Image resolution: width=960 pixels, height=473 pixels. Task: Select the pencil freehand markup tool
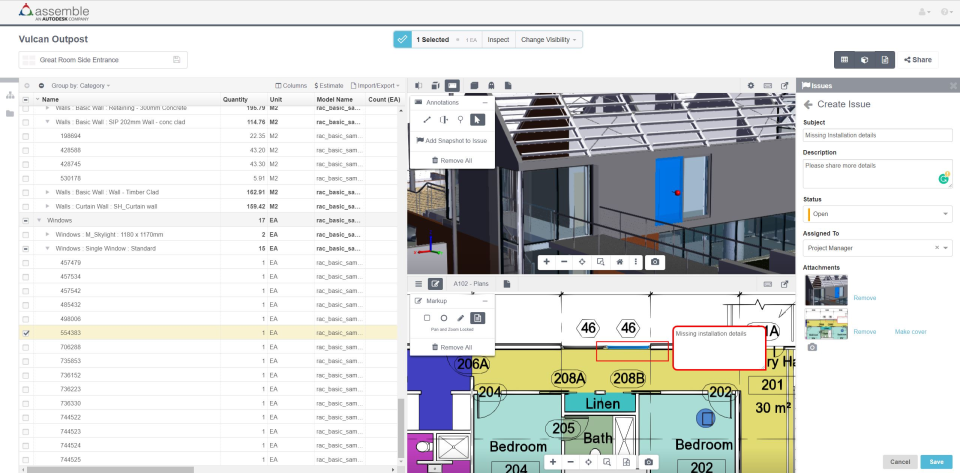click(461, 318)
